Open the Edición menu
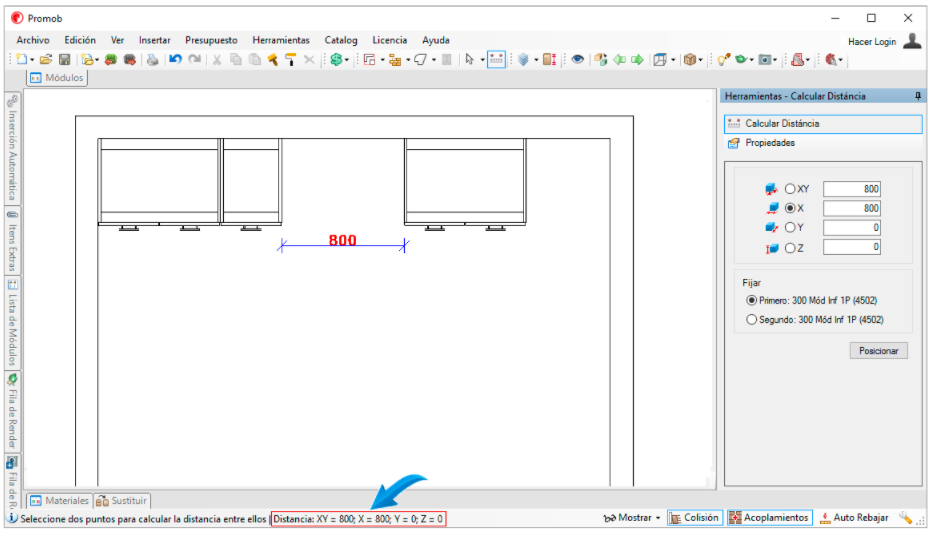The image size is (933, 536). [80, 40]
